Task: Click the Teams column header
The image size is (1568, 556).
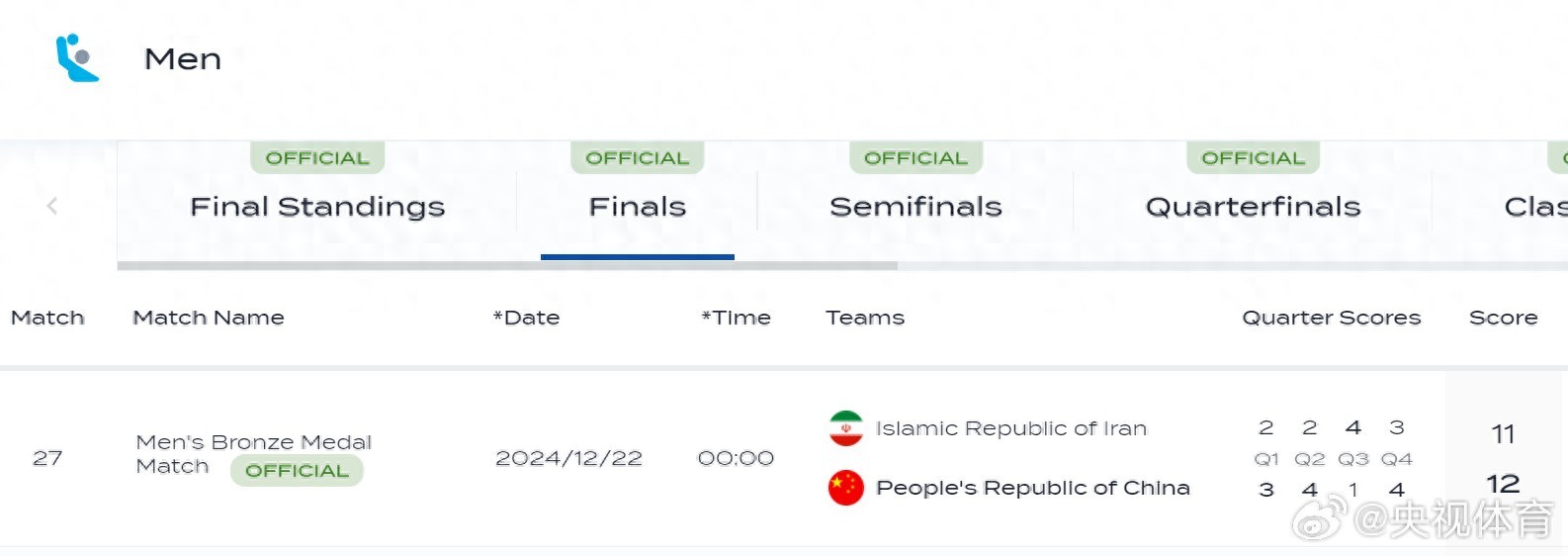Action: tap(865, 318)
